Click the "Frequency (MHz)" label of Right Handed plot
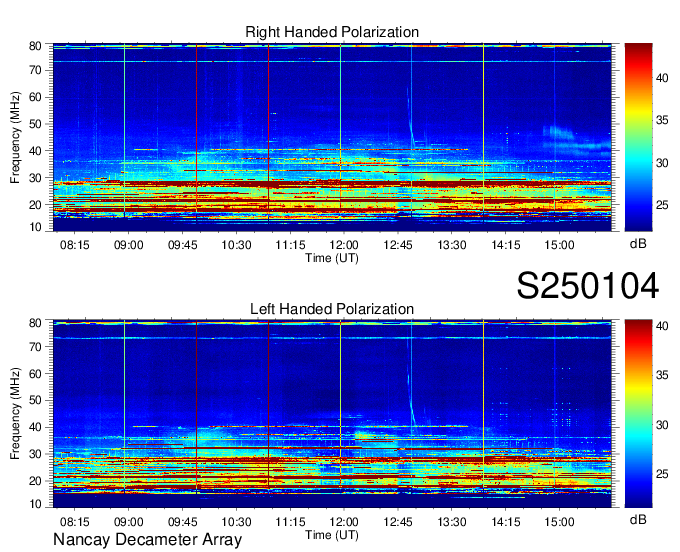680x552 pixels. (15, 137)
